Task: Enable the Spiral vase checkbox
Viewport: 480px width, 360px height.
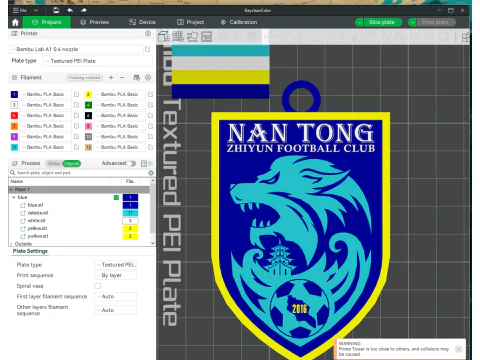Action: click(x=98, y=286)
